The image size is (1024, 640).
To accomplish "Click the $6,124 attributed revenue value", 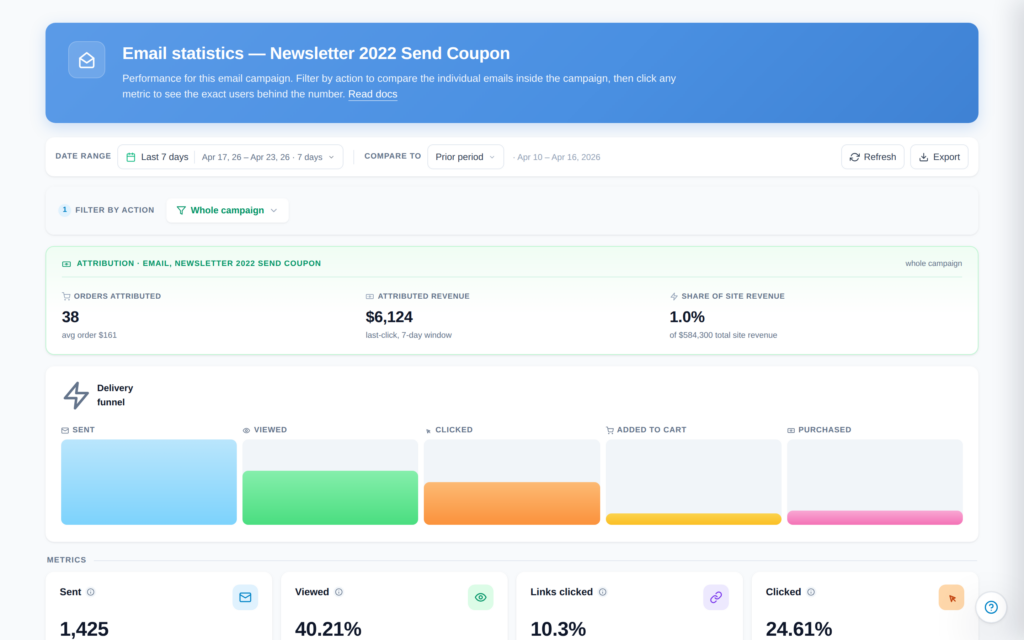I will (389, 317).
